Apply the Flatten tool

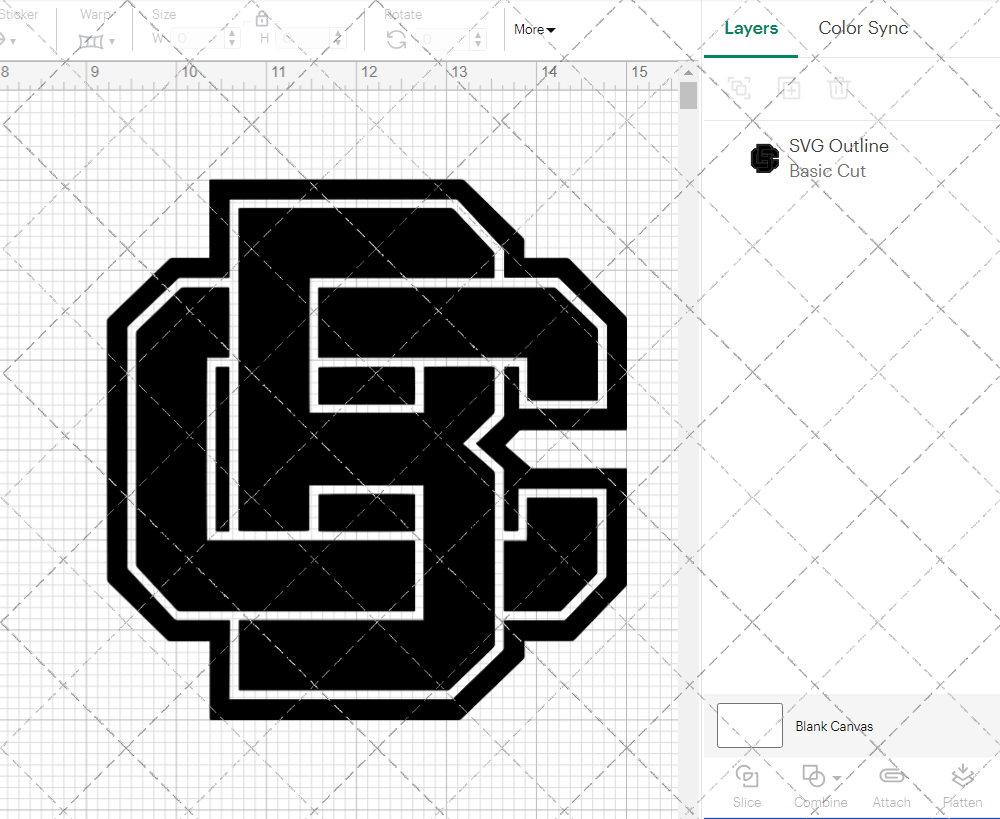(961, 785)
